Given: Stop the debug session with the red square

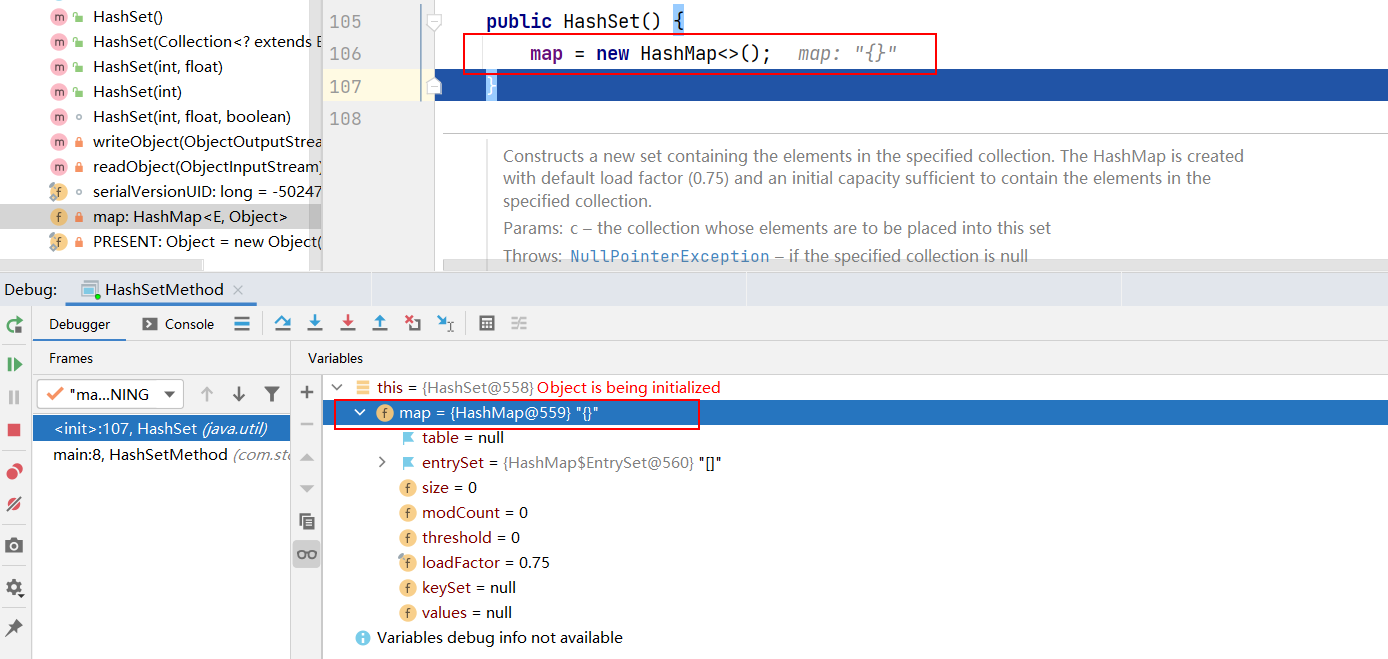Looking at the screenshot, I should 14,430.
